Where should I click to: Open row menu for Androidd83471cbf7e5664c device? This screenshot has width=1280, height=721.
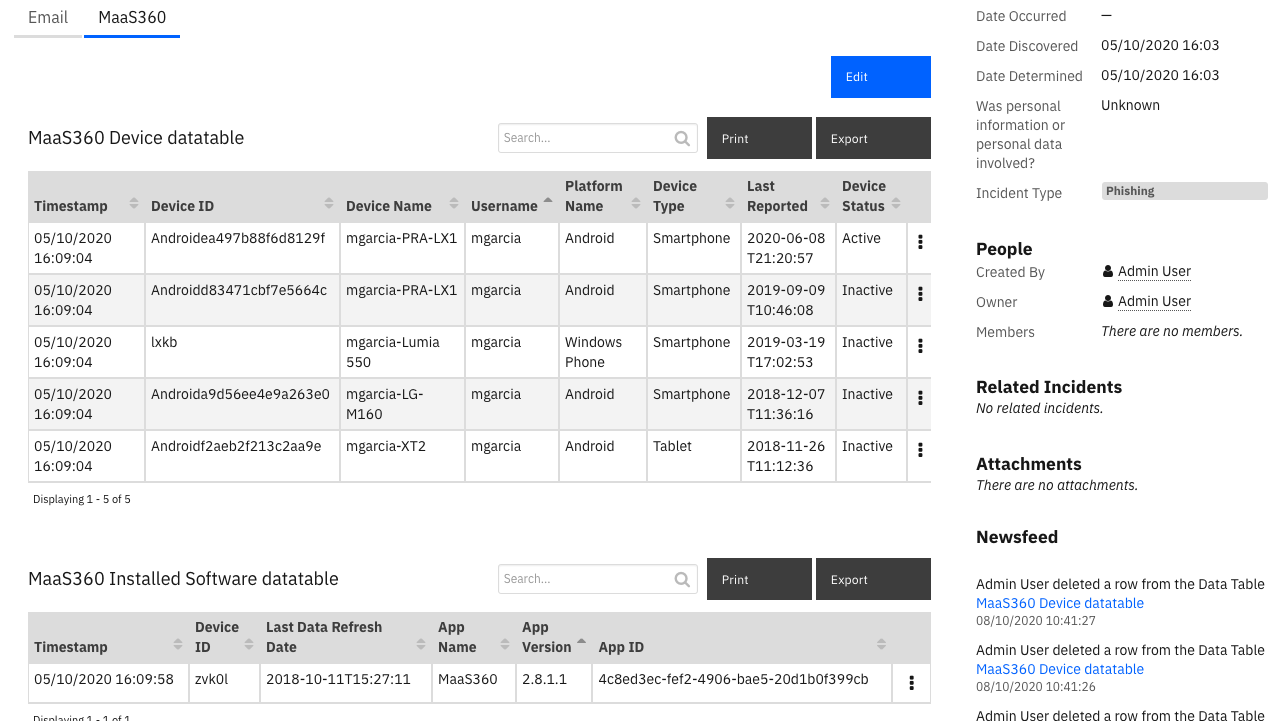pyautogui.click(x=920, y=294)
